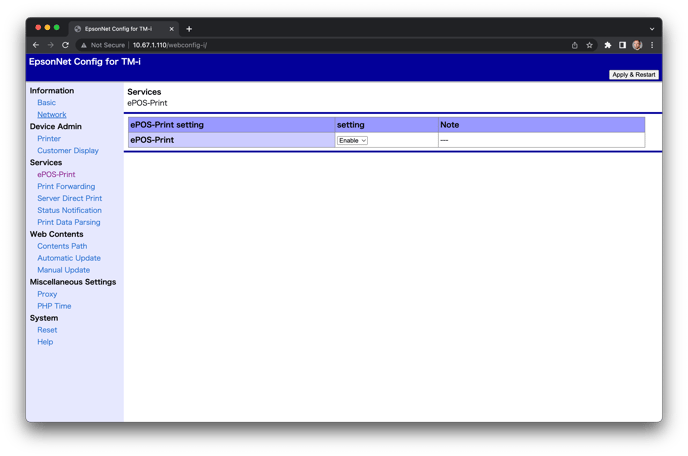Toggle the browser side panel icon
688x456 pixels.
(622, 45)
